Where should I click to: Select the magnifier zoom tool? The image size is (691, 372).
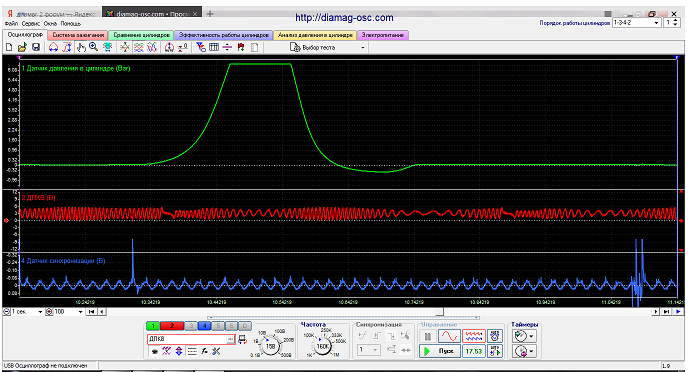pyautogui.click(x=93, y=47)
